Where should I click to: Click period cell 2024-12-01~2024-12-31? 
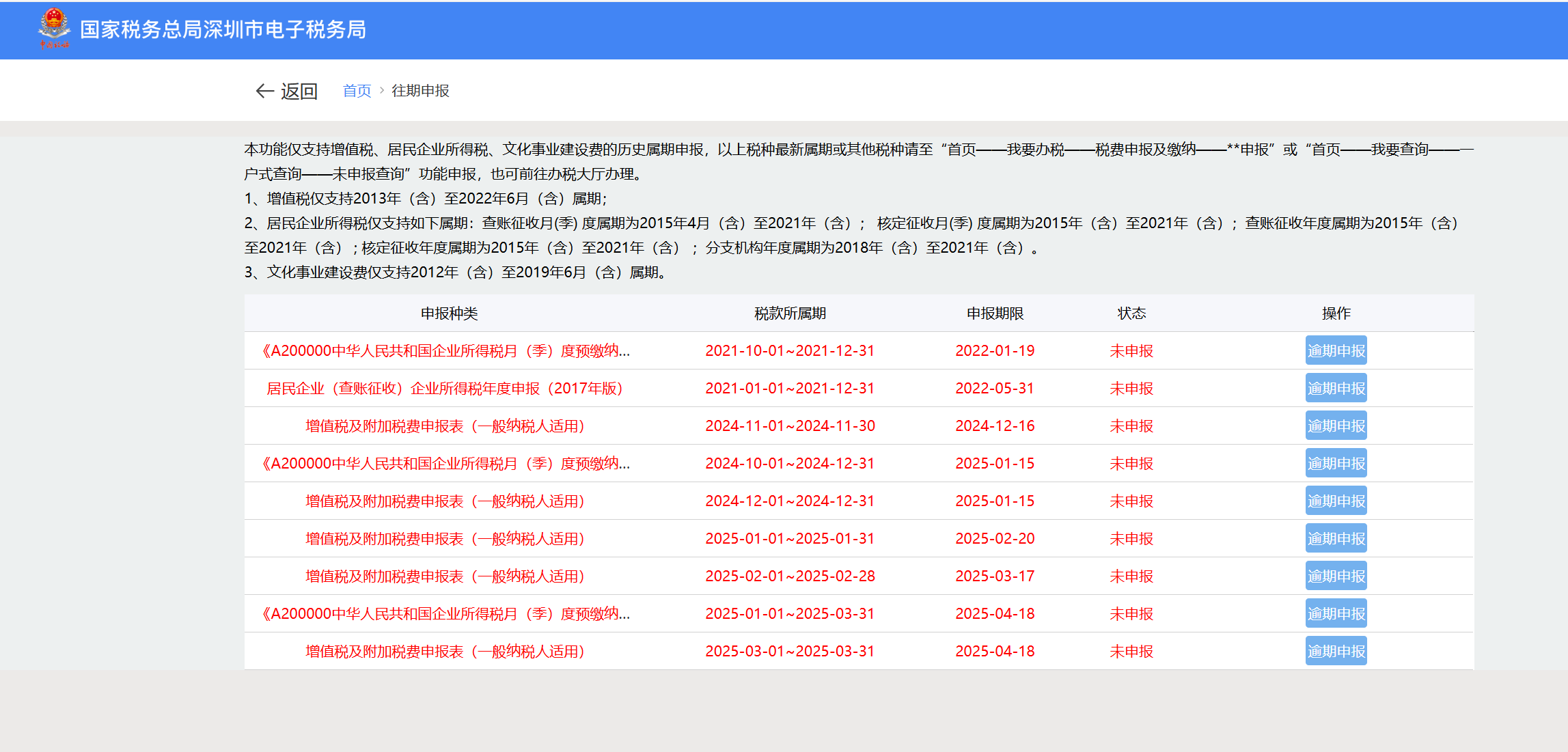pos(790,501)
